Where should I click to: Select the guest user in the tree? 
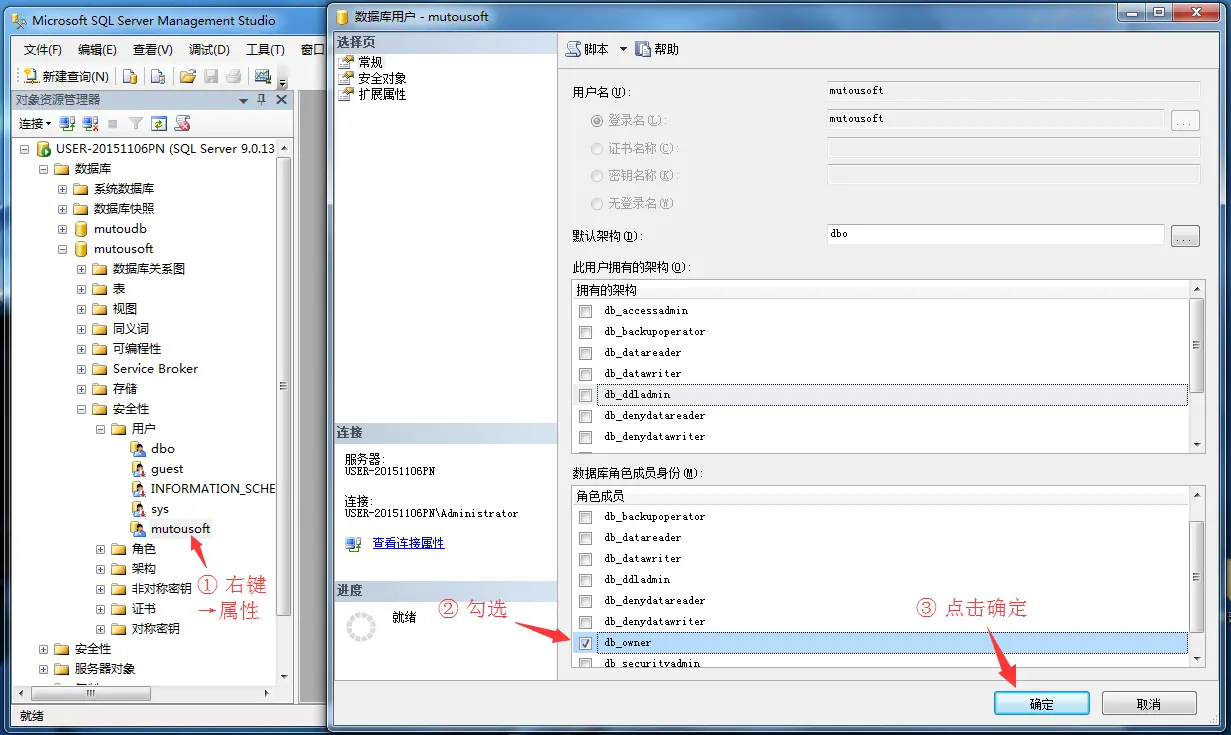click(x=167, y=468)
